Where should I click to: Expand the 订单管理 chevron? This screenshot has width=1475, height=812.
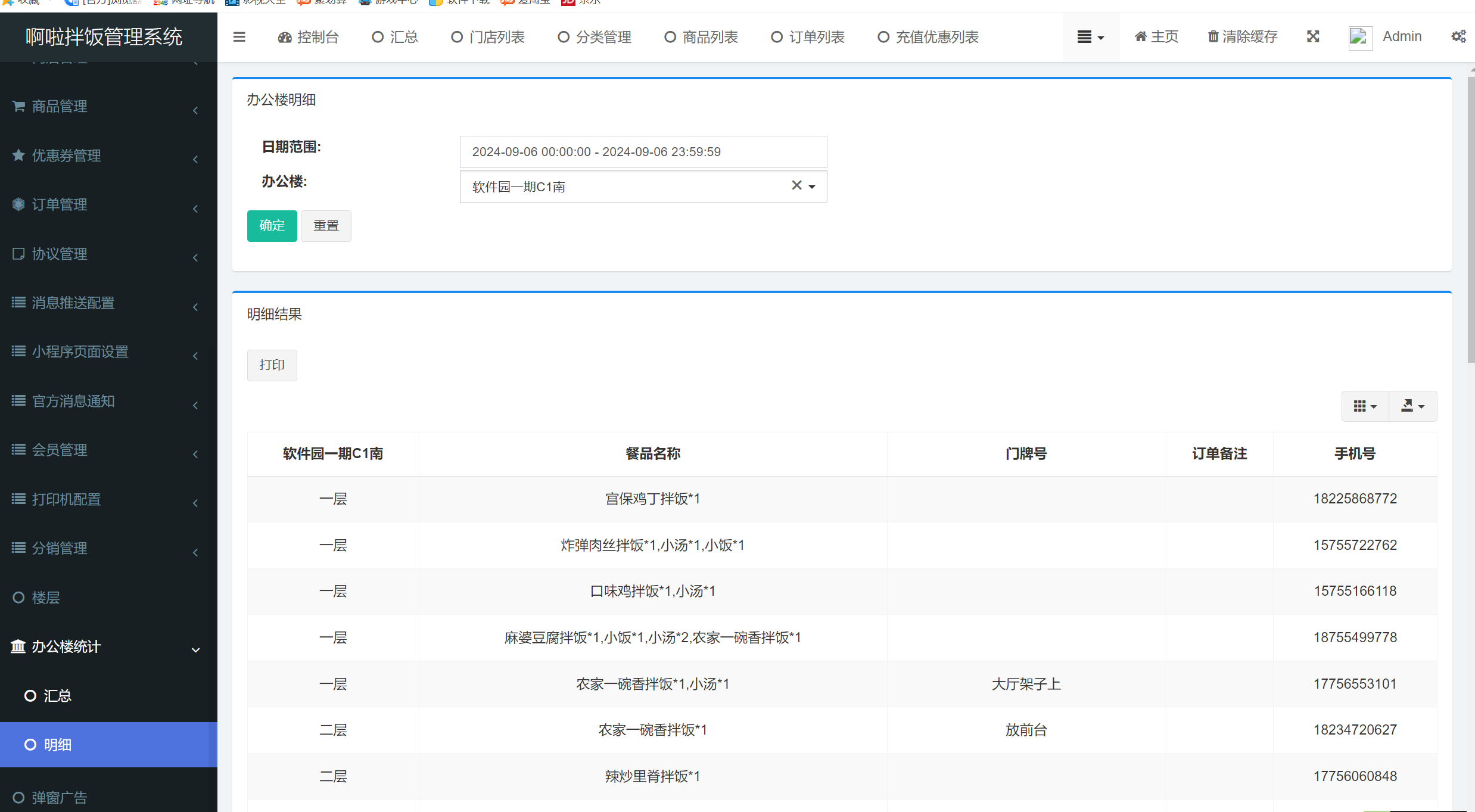point(195,209)
